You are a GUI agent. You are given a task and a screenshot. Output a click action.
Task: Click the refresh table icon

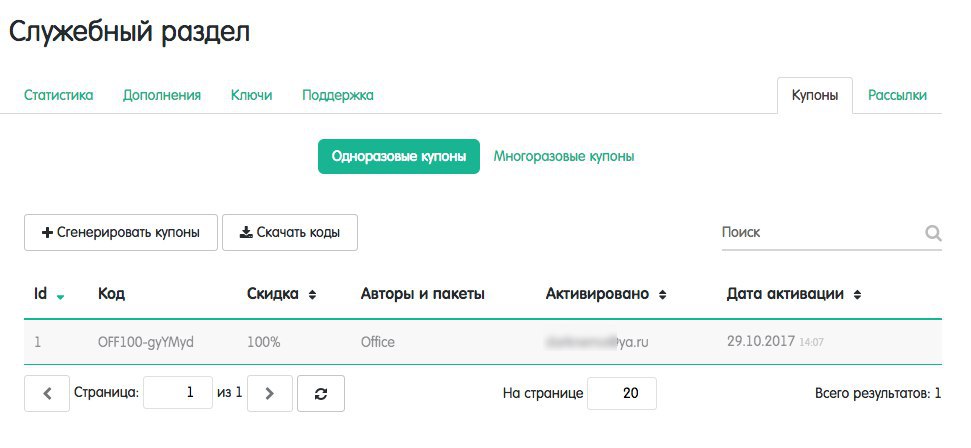(321, 394)
